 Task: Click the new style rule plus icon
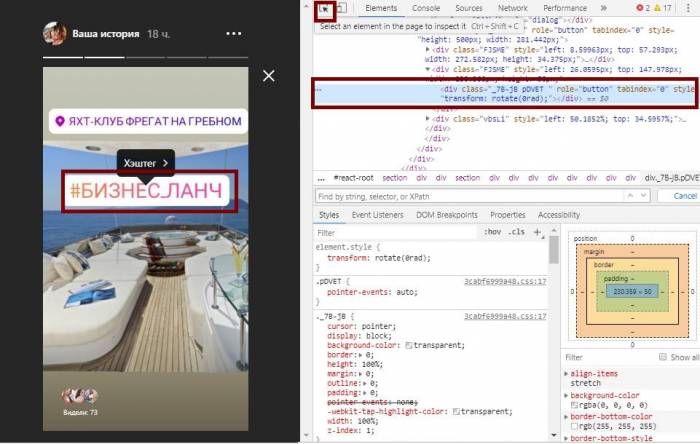(x=537, y=232)
